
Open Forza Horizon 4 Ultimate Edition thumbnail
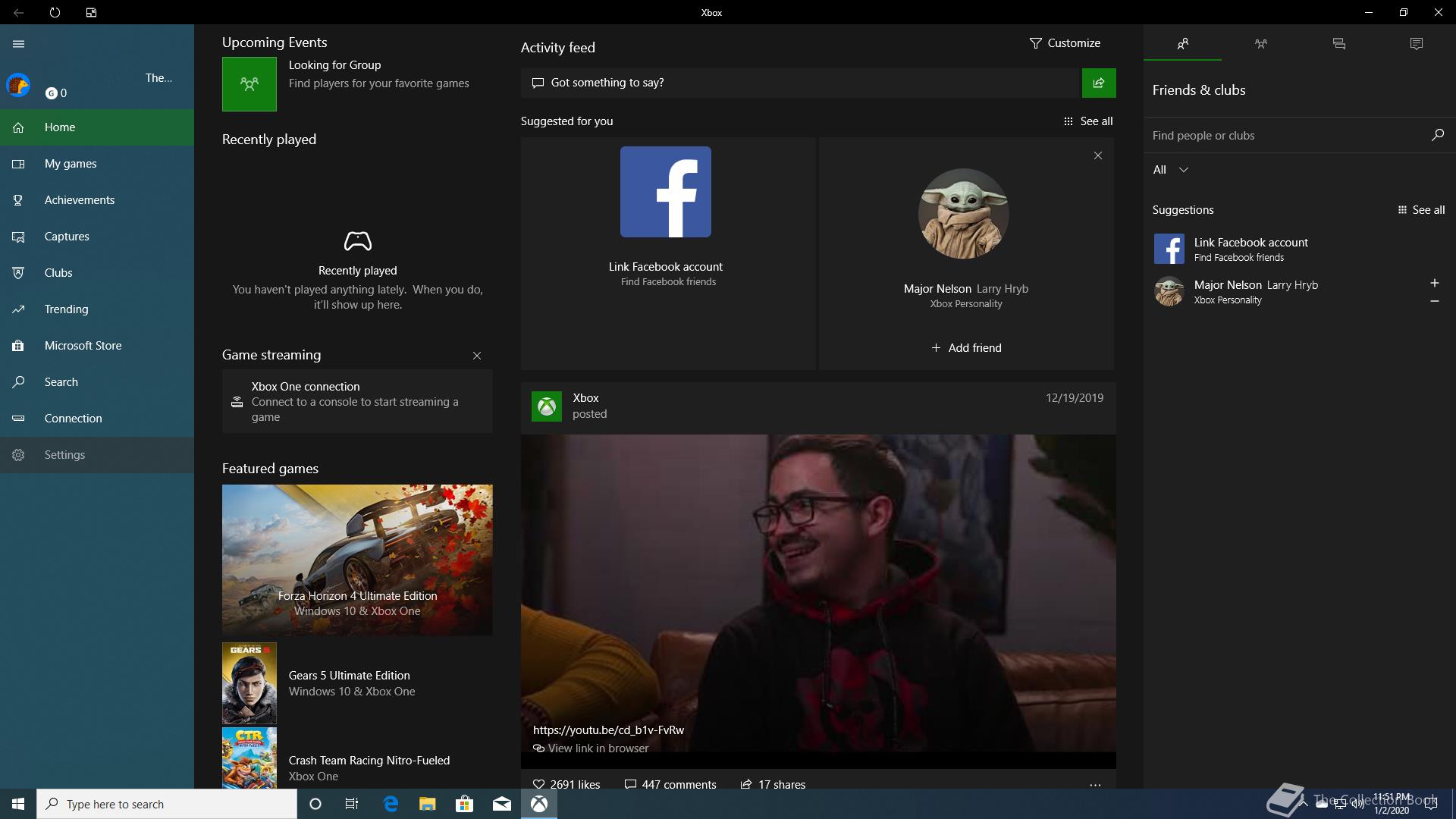click(x=357, y=560)
